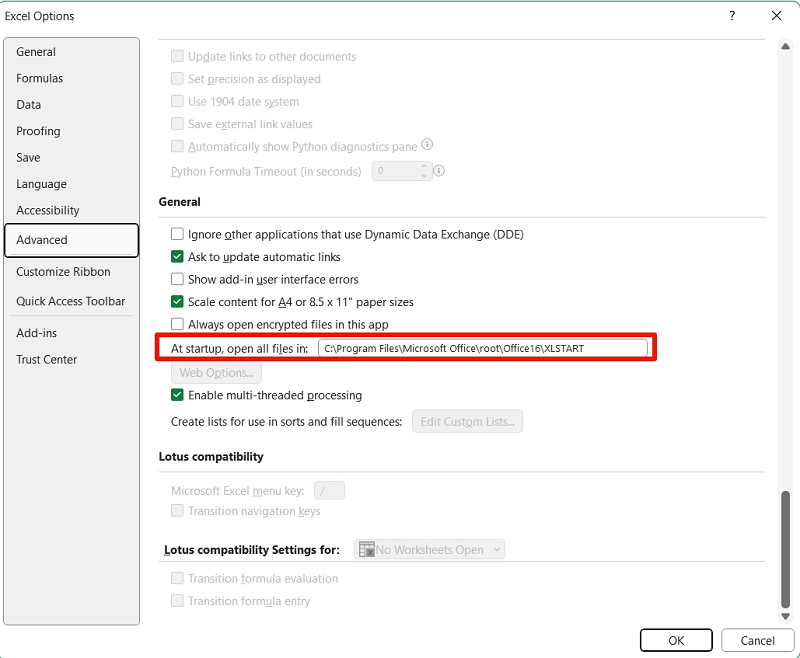Enable Ignore other applications using DDE

point(178,235)
